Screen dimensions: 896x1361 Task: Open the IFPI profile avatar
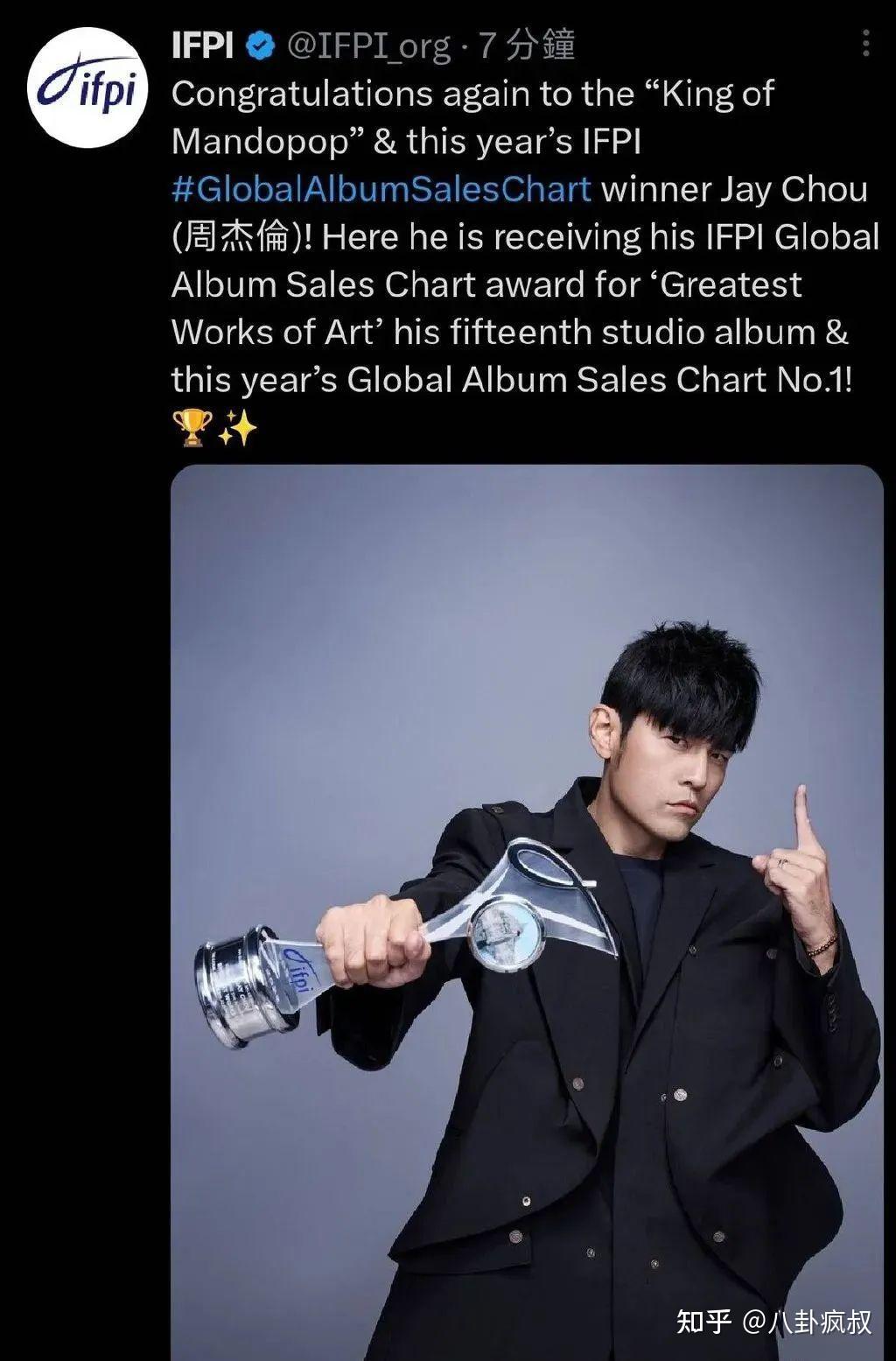pyautogui.click(x=87, y=88)
